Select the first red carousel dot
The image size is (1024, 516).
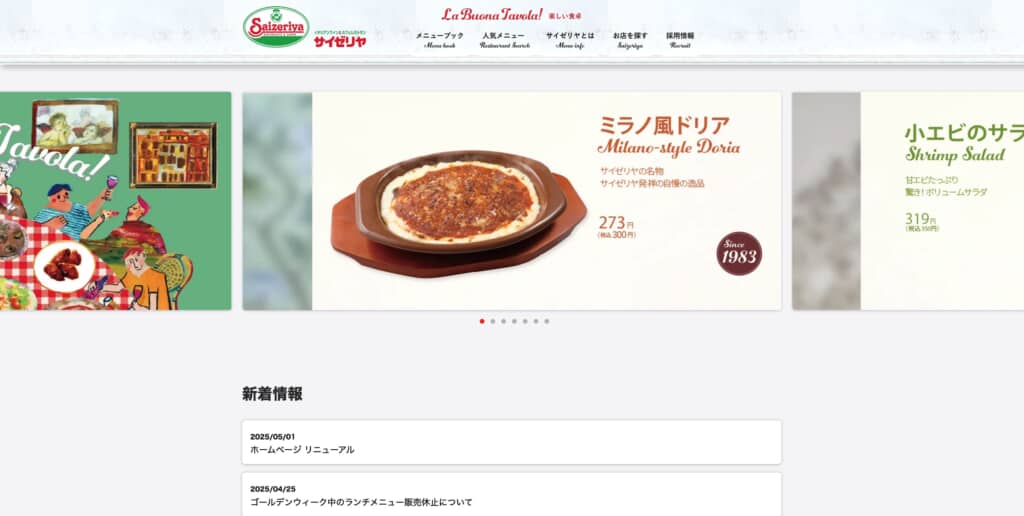coord(482,321)
